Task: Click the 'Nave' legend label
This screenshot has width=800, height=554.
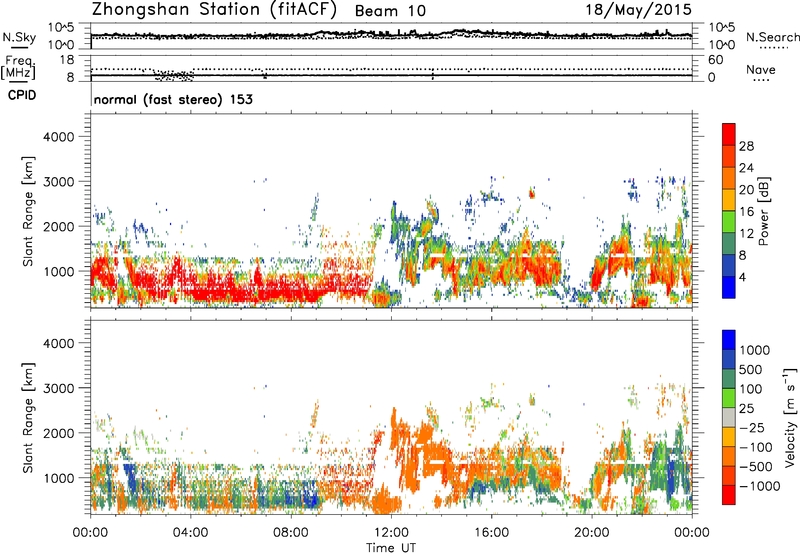Action: coord(761,69)
